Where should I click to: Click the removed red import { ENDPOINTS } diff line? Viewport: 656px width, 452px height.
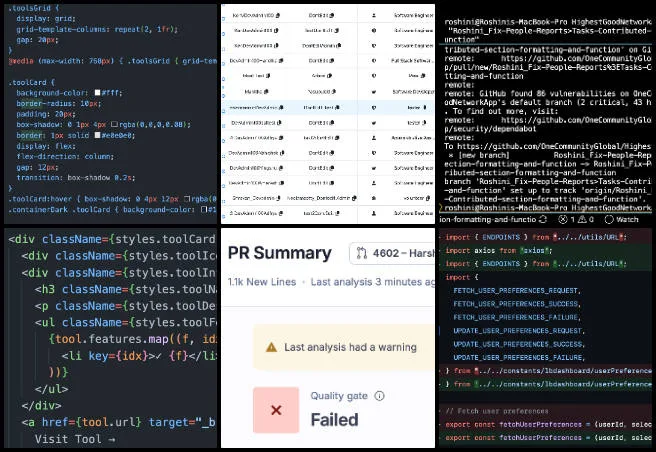pyautogui.click(x=536, y=237)
